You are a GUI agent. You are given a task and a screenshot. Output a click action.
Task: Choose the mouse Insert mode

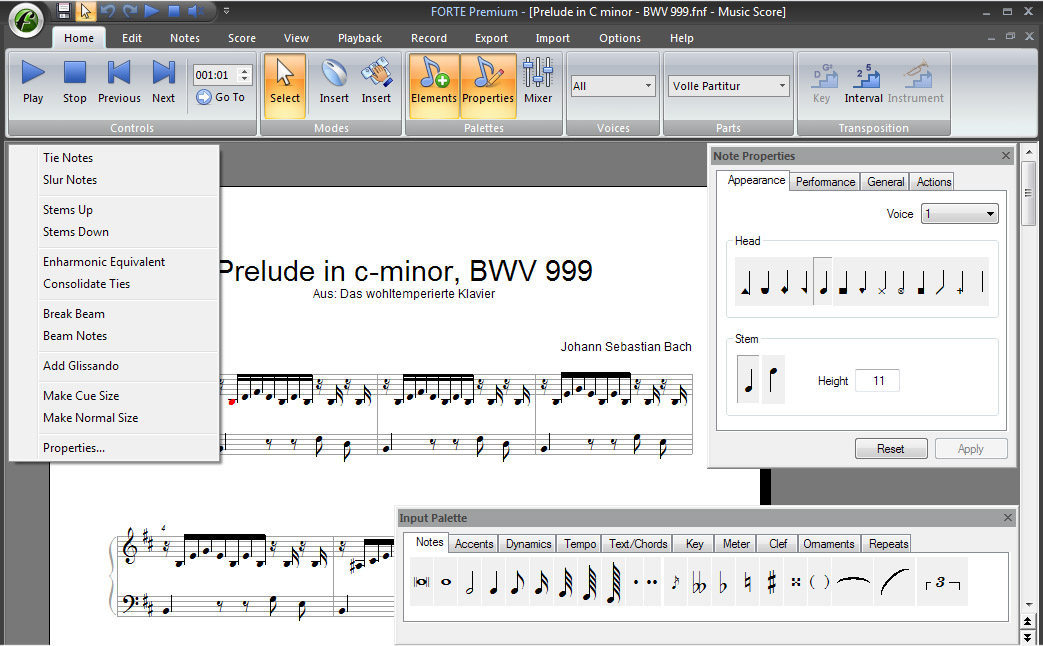(x=334, y=82)
